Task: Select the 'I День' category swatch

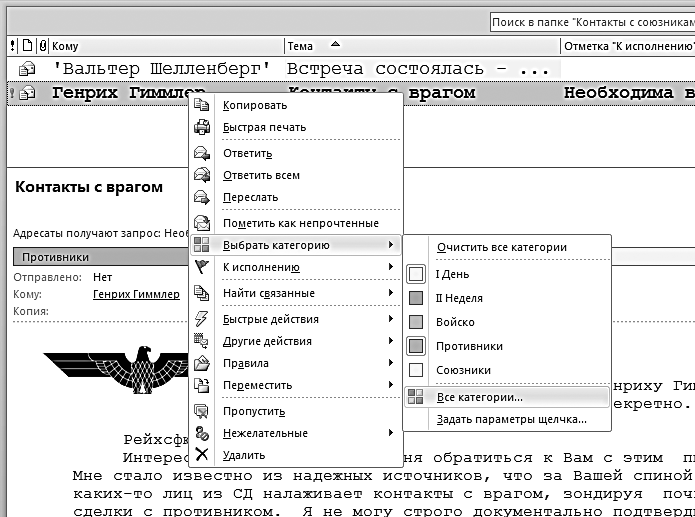Action: point(417,274)
